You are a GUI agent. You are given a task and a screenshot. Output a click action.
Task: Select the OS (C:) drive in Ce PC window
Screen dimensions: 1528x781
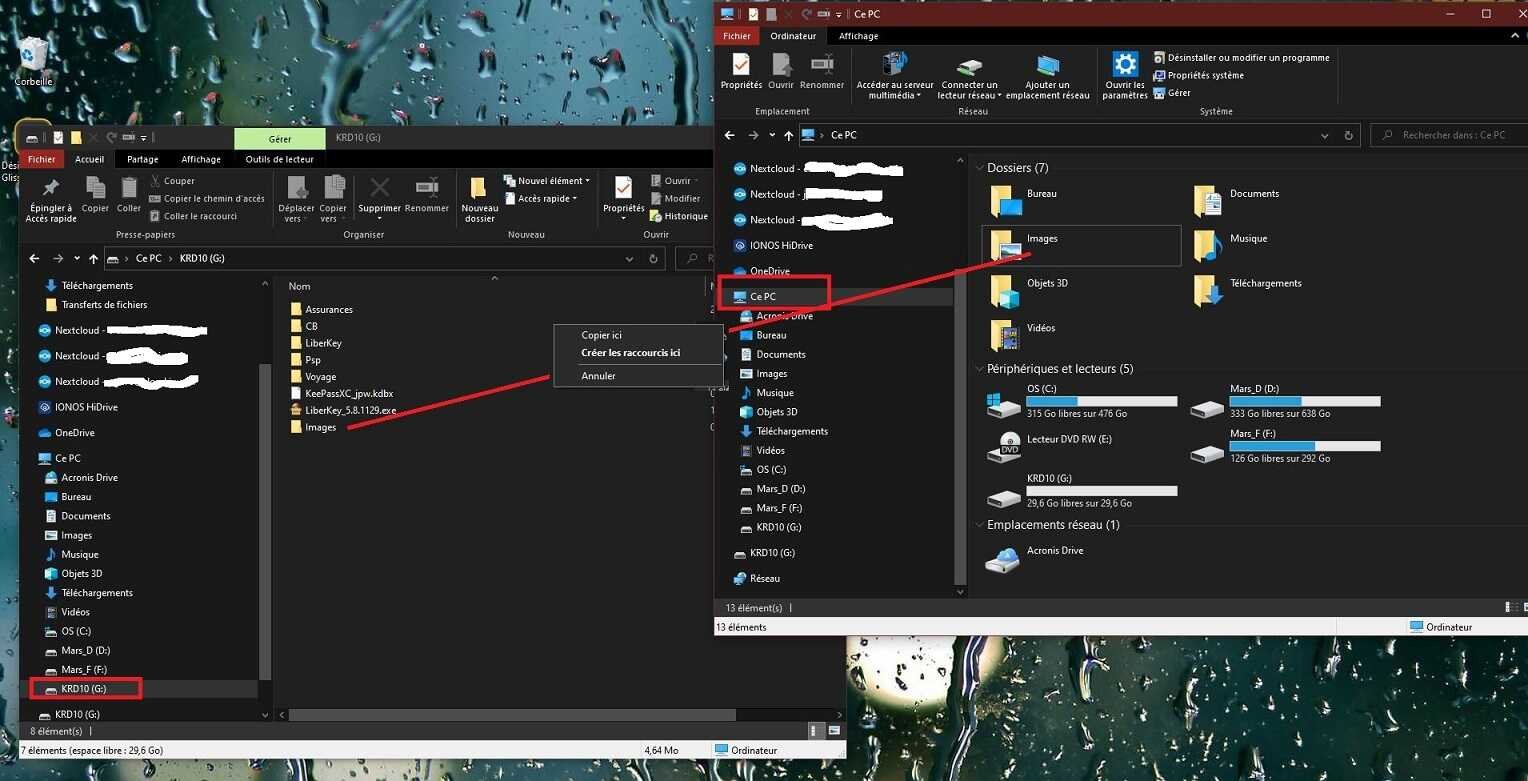click(1081, 401)
